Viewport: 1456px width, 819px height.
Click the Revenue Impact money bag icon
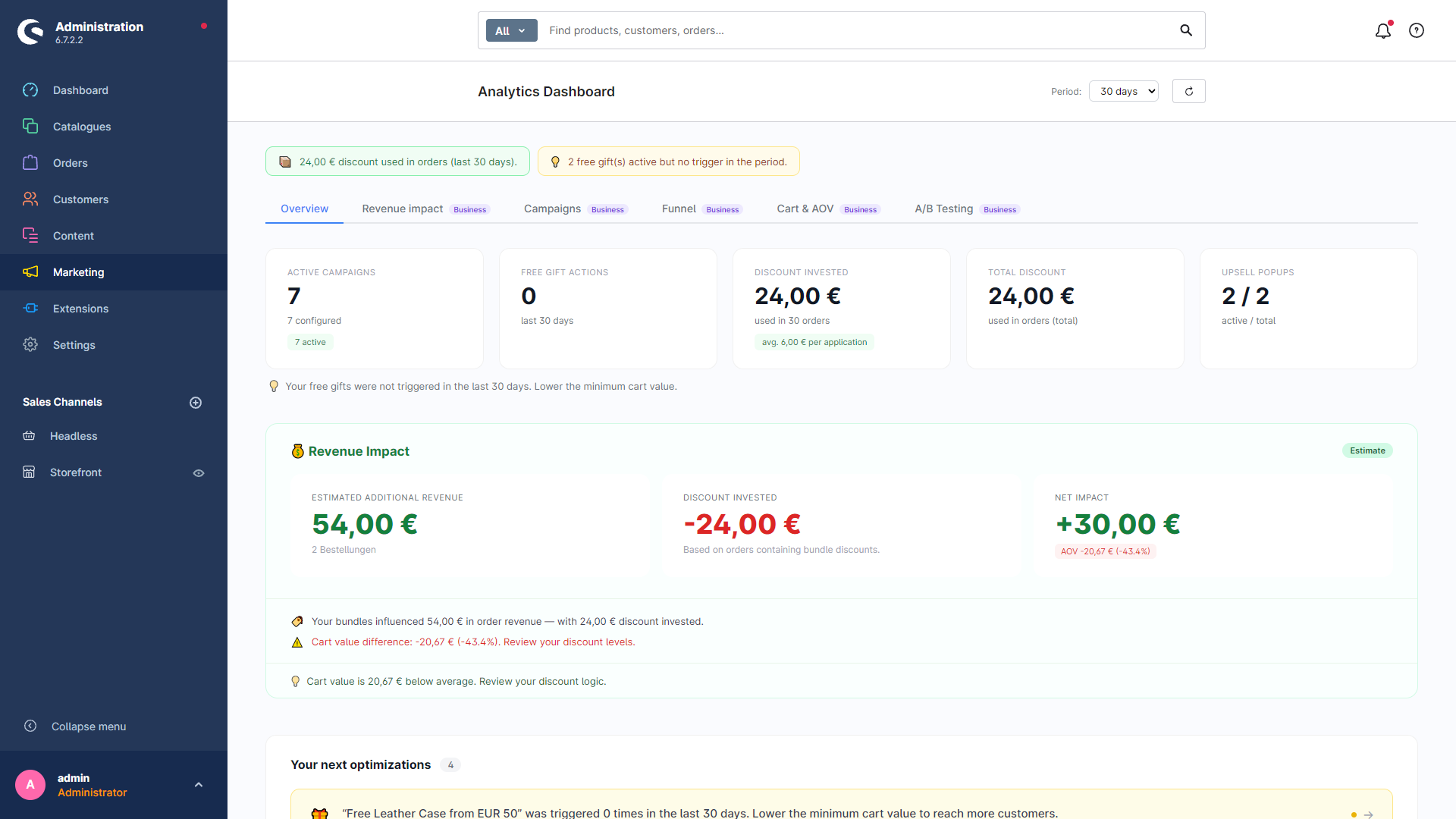coord(298,451)
